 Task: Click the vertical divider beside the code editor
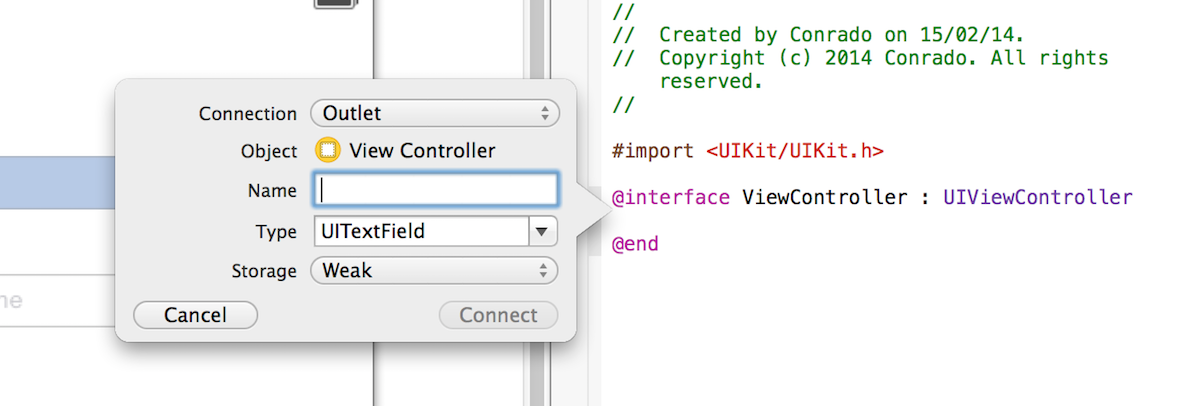point(538,203)
